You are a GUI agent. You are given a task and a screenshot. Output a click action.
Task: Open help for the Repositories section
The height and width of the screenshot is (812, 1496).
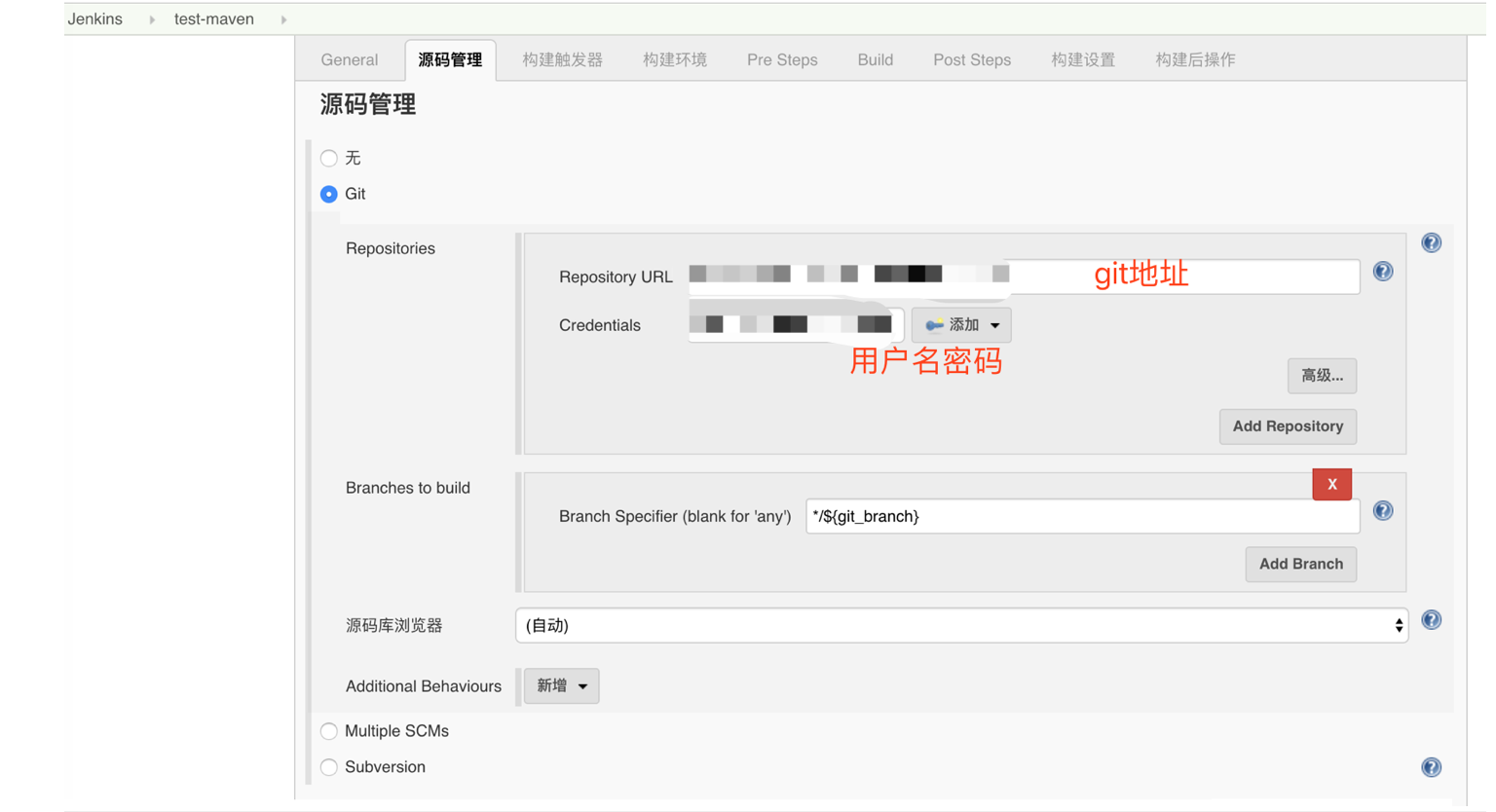1431,242
